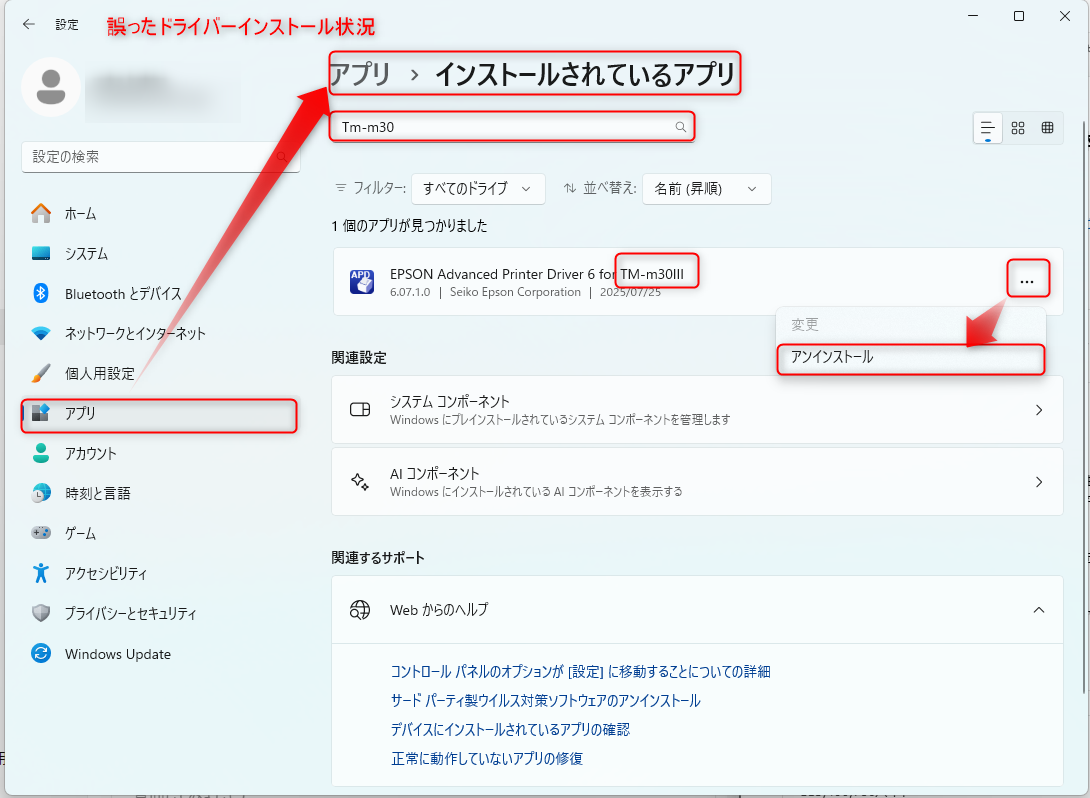Open link サード パーティ製ウイルス対策ソフトウェアのアンインストール
1090x798 pixels.
pyautogui.click(x=546, y=701)
